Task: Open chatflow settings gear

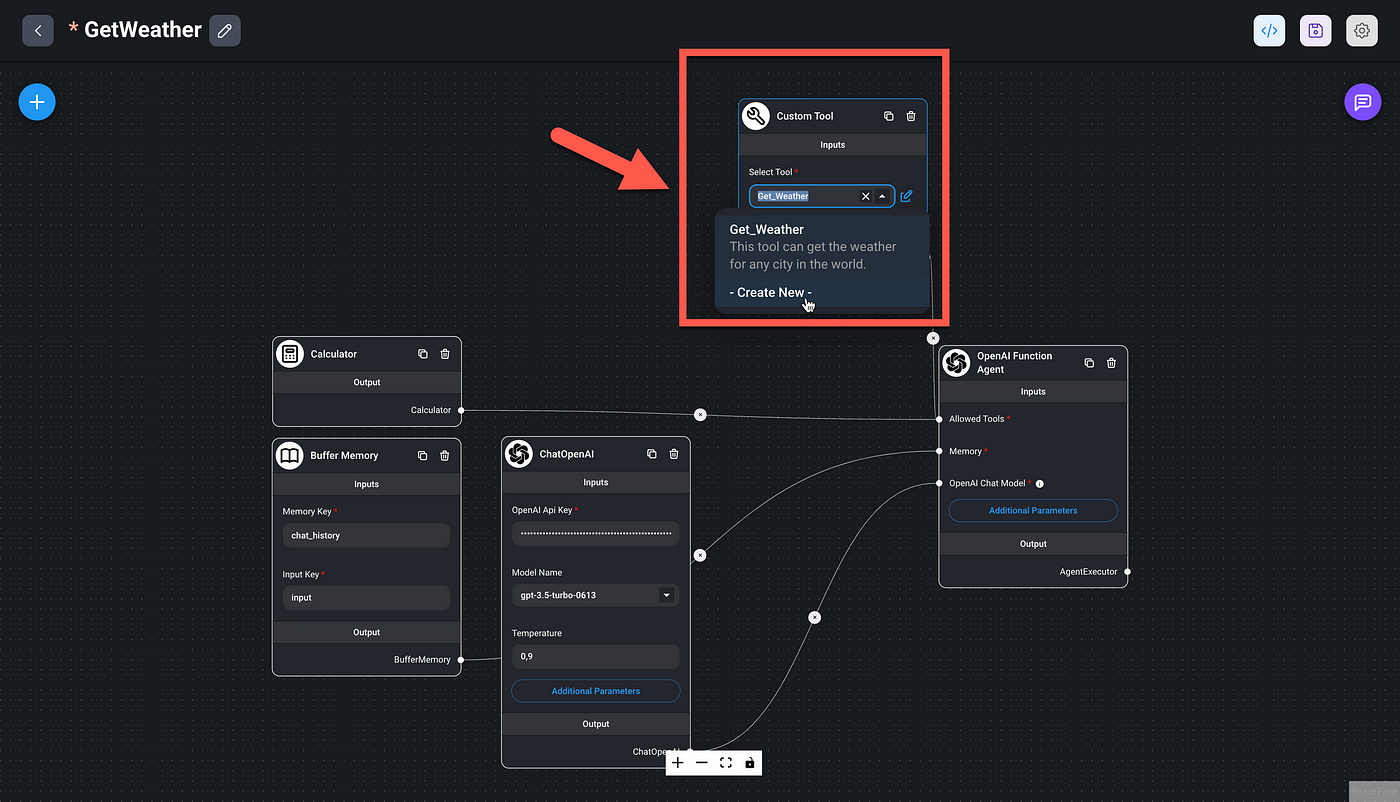Action: (1361, 31)
